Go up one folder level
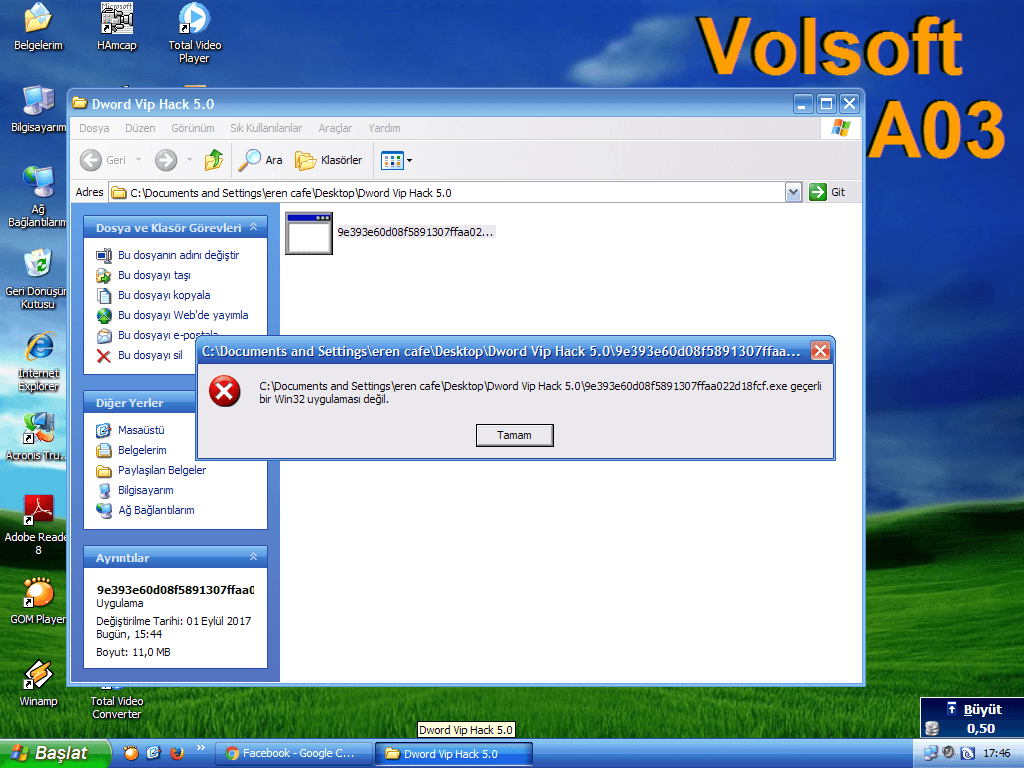Image resolution: width=1024 pixels, height=768 pixels. click(214, 160)
